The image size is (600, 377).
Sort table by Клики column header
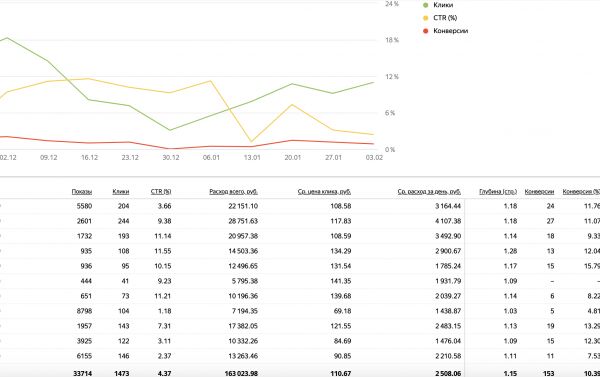[121, 192]
